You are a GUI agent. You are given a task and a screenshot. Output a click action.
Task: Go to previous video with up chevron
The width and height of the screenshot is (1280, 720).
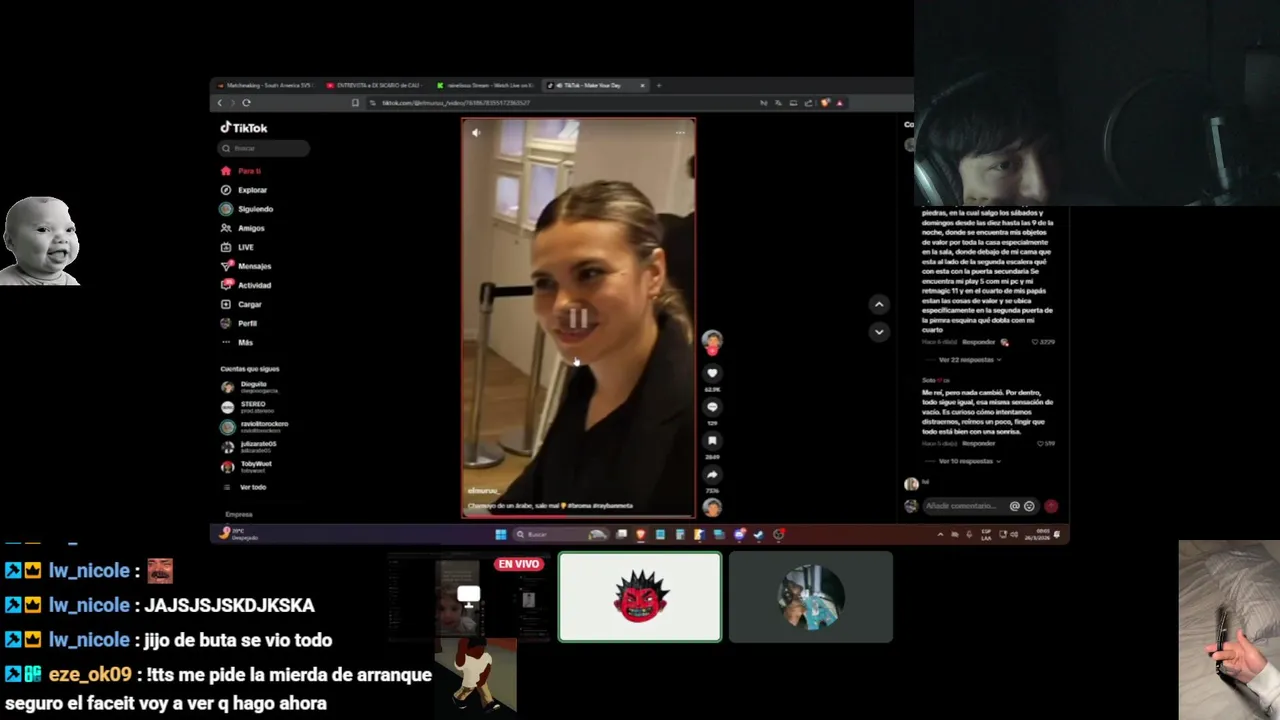click(x=879, y=304)
